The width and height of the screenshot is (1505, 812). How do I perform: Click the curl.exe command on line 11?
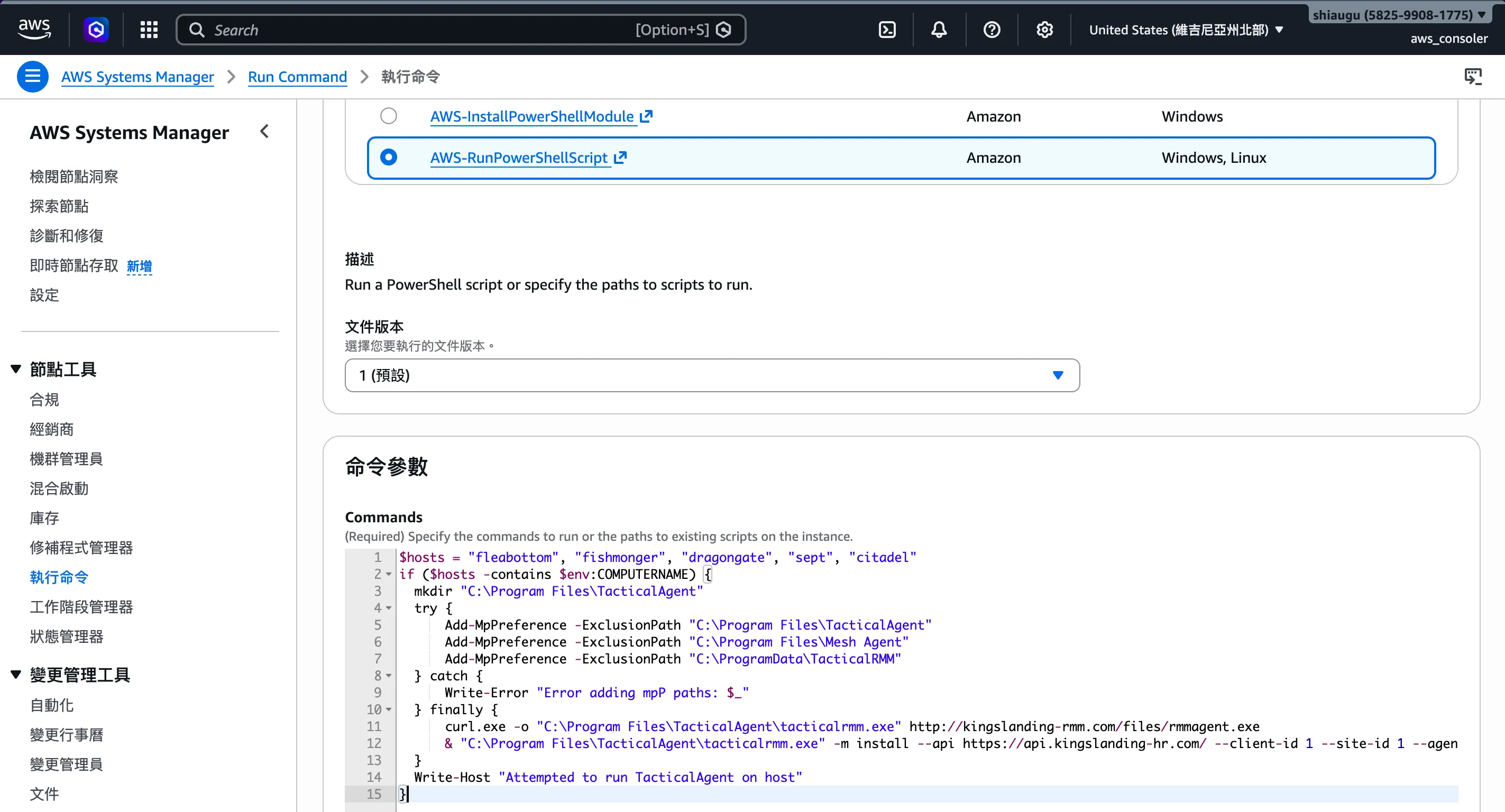[852, 727]
